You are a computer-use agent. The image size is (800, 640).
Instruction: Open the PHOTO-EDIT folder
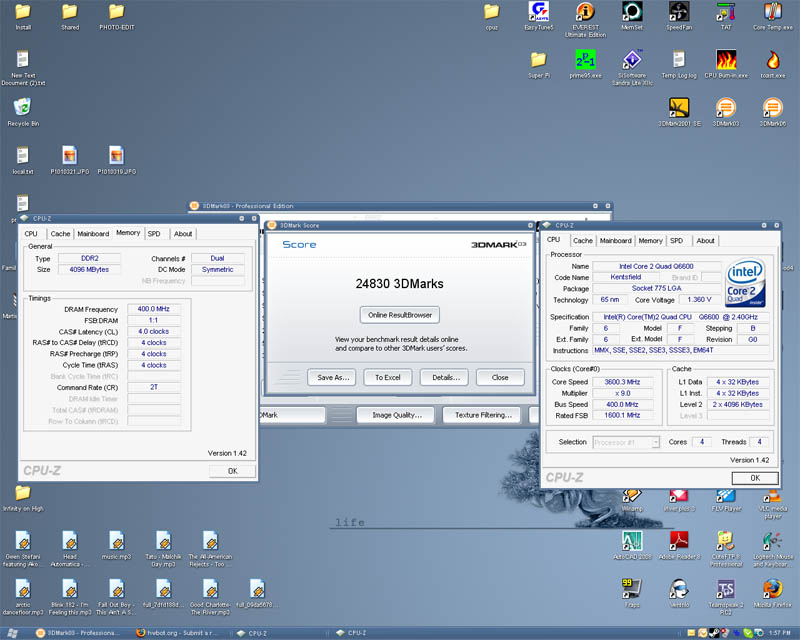point(117,16)
